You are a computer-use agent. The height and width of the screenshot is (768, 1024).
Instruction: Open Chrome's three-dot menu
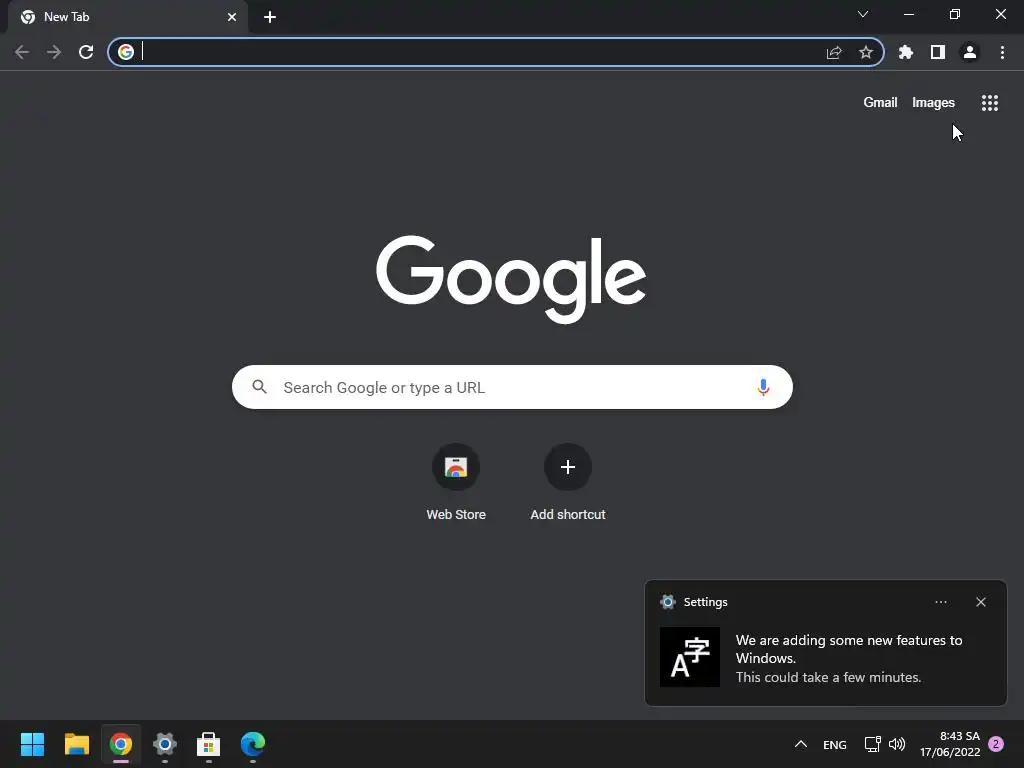1002,52
